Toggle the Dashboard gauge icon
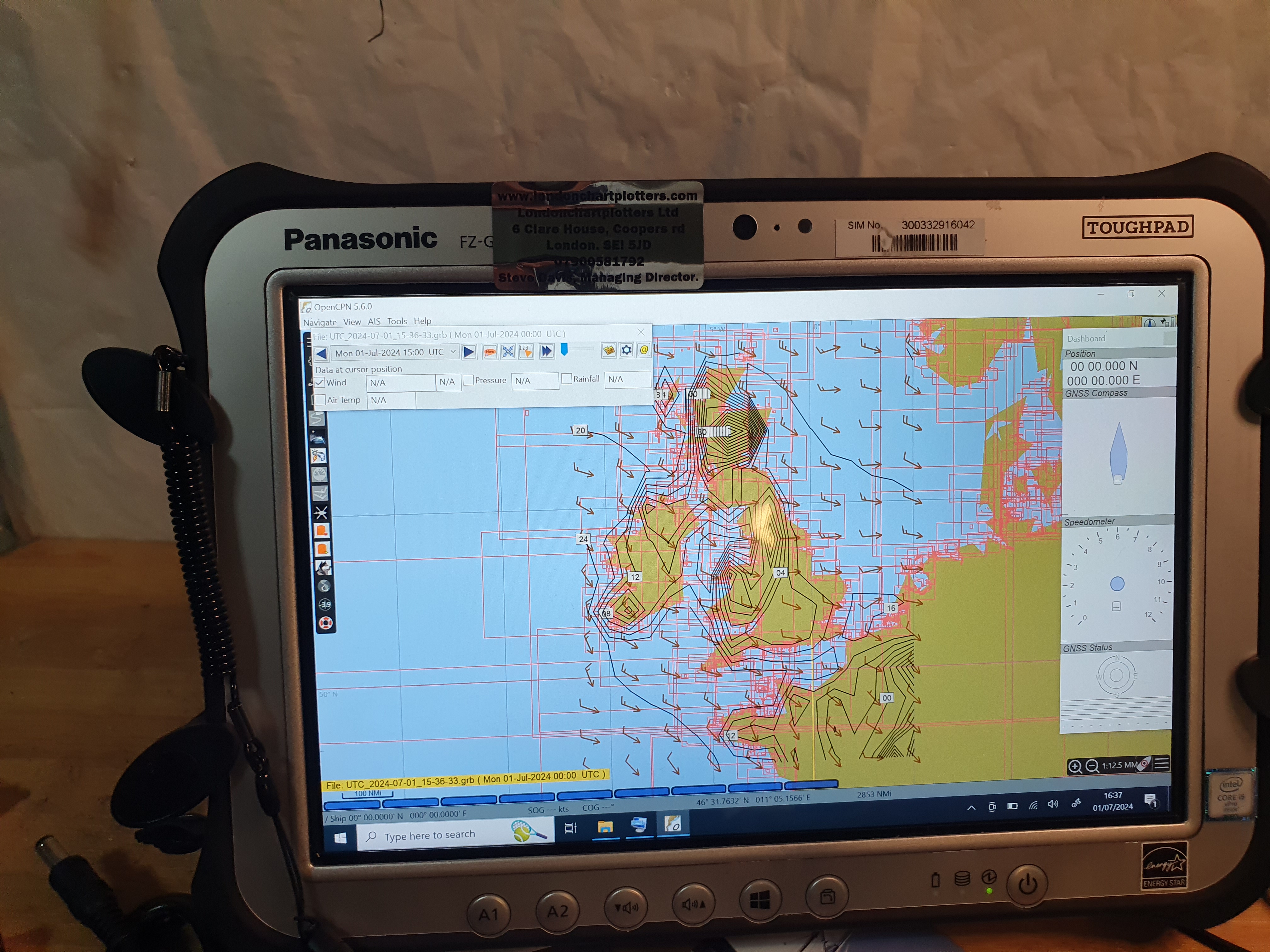1270x952 pixels. (319, 474)
